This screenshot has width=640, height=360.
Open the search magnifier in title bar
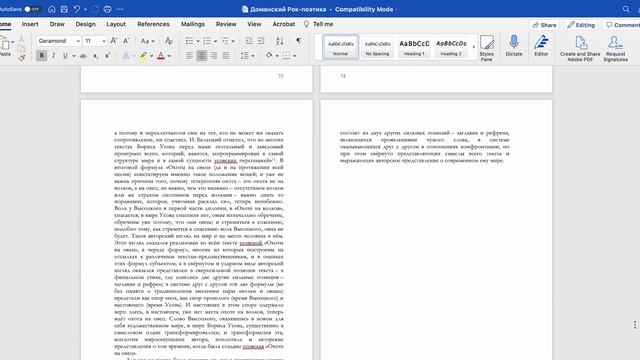pyautogui.click(x=626, y=9)
